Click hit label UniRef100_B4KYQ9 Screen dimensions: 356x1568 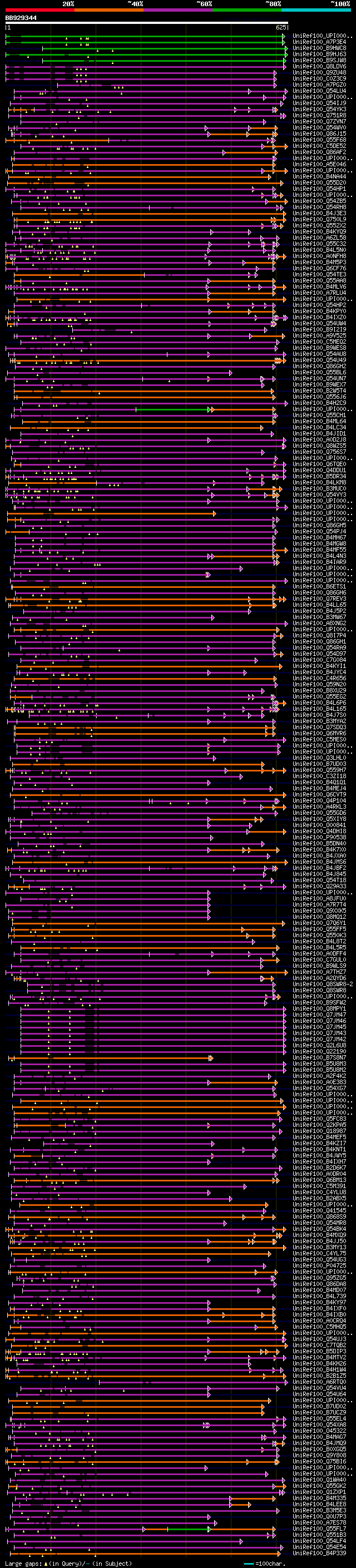click(x=319, y=232)
